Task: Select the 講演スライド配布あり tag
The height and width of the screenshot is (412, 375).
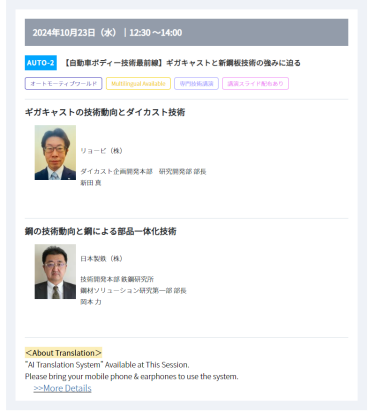Action: [255, 84]
